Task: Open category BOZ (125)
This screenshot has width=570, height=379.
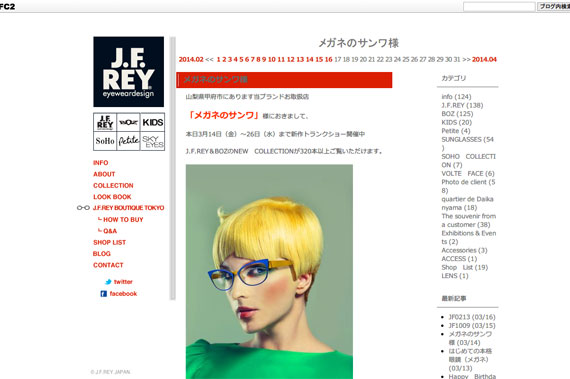Action: click(x=457, y=114)
